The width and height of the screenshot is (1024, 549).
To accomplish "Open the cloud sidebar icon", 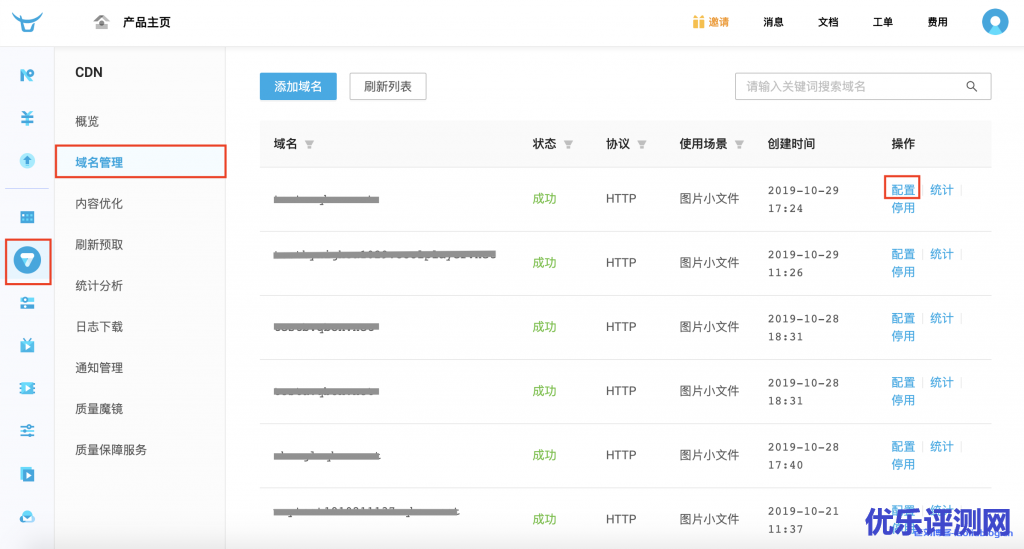I will pos(27,517).
